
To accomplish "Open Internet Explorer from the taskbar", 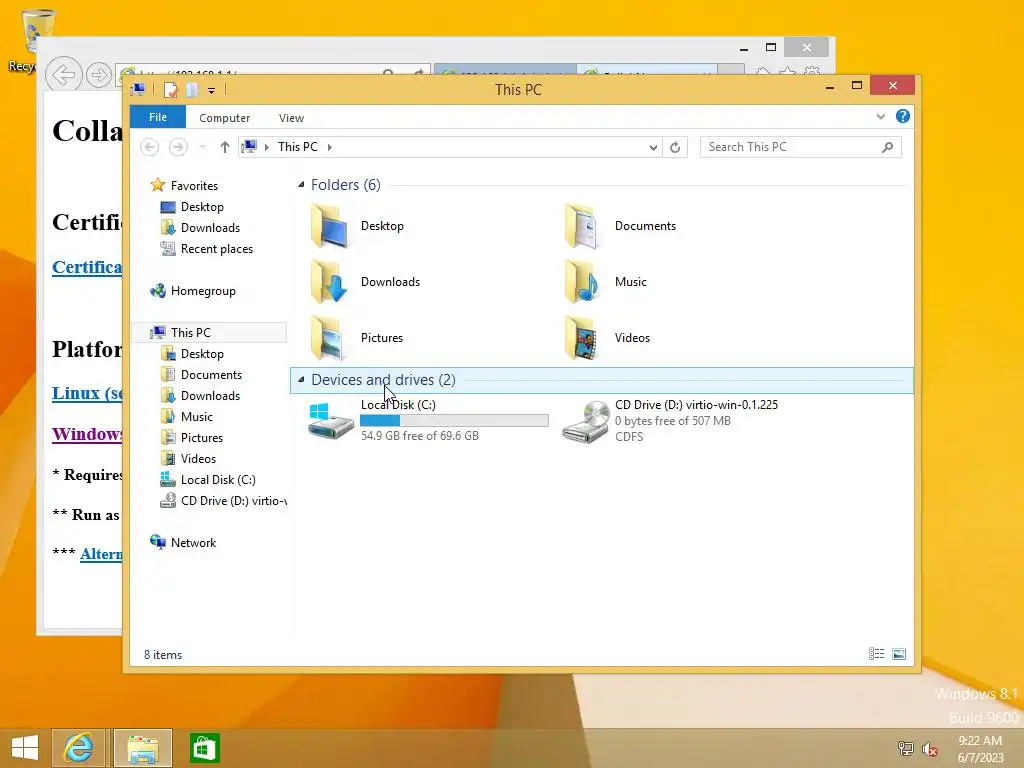I will [x=78, y=748].
